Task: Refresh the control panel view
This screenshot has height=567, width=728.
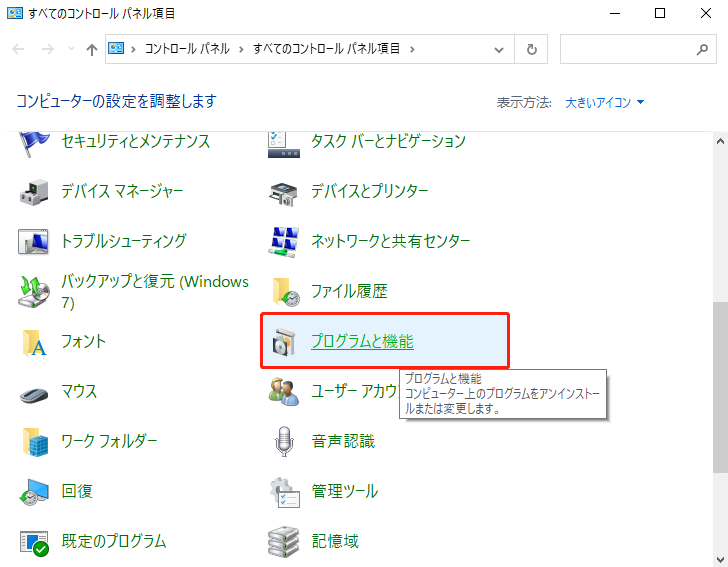Action: (531, 49)
